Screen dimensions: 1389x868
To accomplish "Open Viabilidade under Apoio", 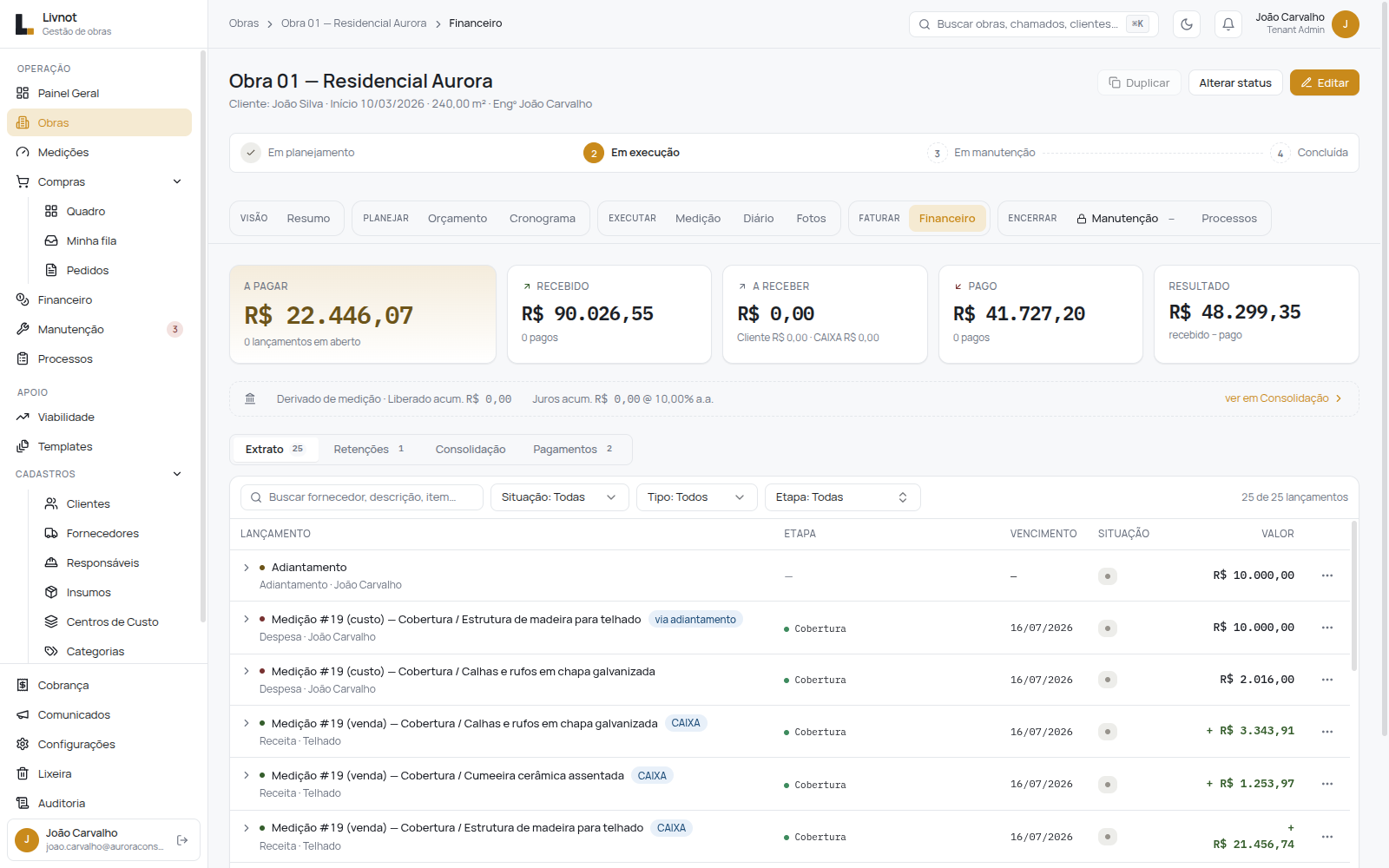I will coord(99,417).
